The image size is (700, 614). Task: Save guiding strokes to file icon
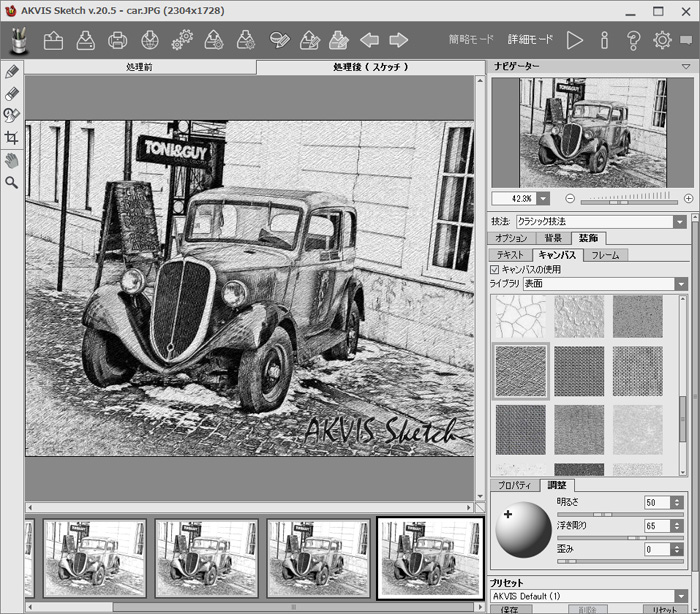339,40
